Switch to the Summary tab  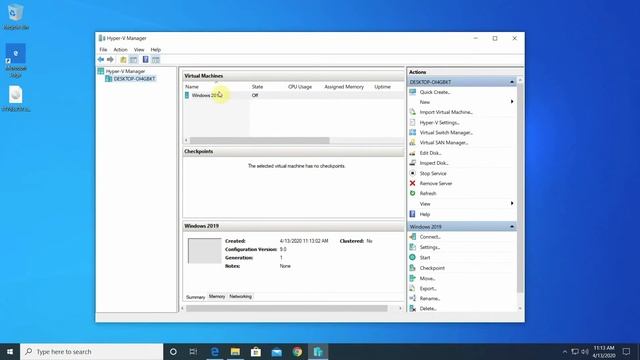click(196, 297)
